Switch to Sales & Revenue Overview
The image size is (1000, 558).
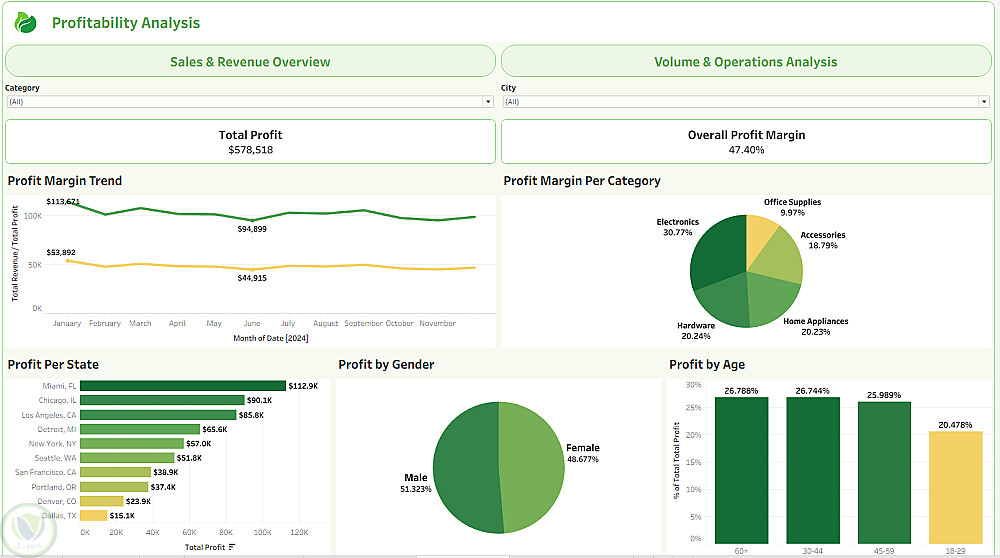pos(250,61)
